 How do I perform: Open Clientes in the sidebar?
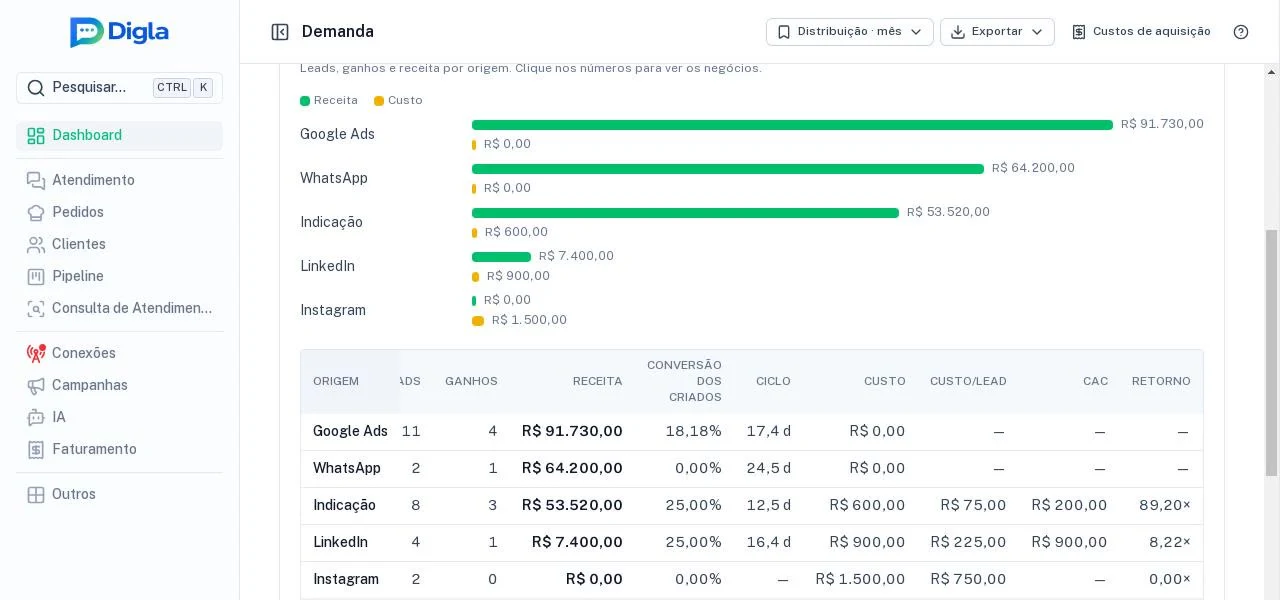point(119,244)
